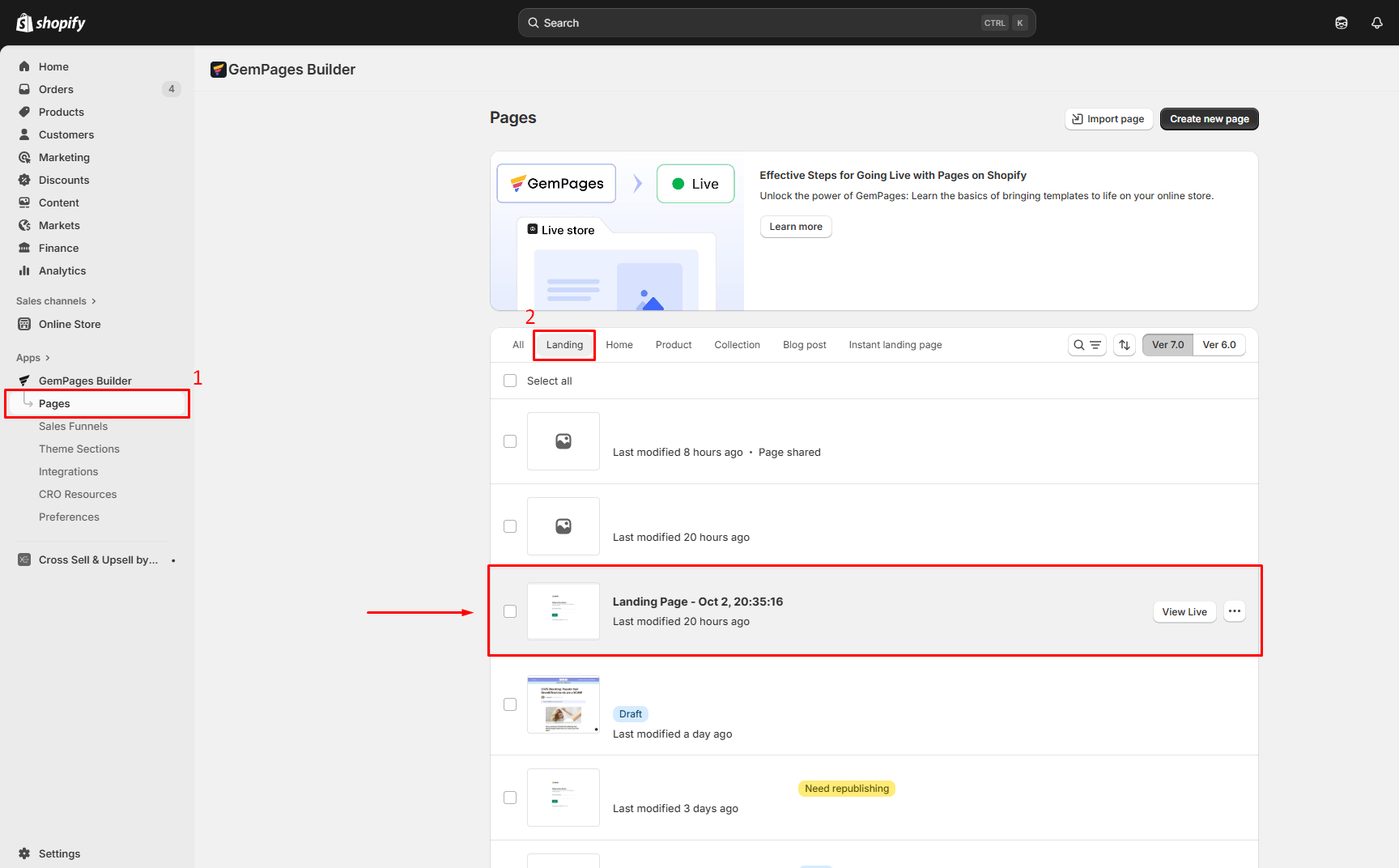Switch to the Landing tab
Image resolution: width=1399 pixels, height=868 pixels.
[x=564, y=345]
